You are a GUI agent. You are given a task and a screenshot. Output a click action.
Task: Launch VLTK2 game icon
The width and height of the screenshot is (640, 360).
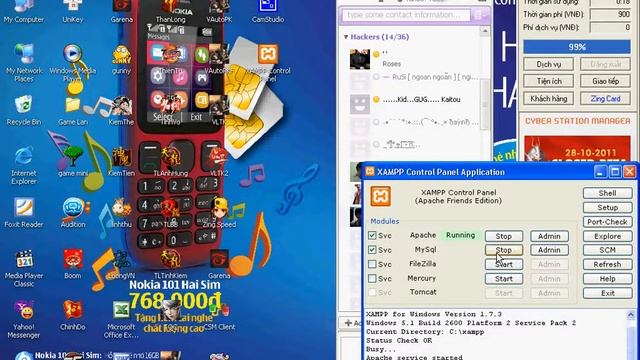click(219, 162)
